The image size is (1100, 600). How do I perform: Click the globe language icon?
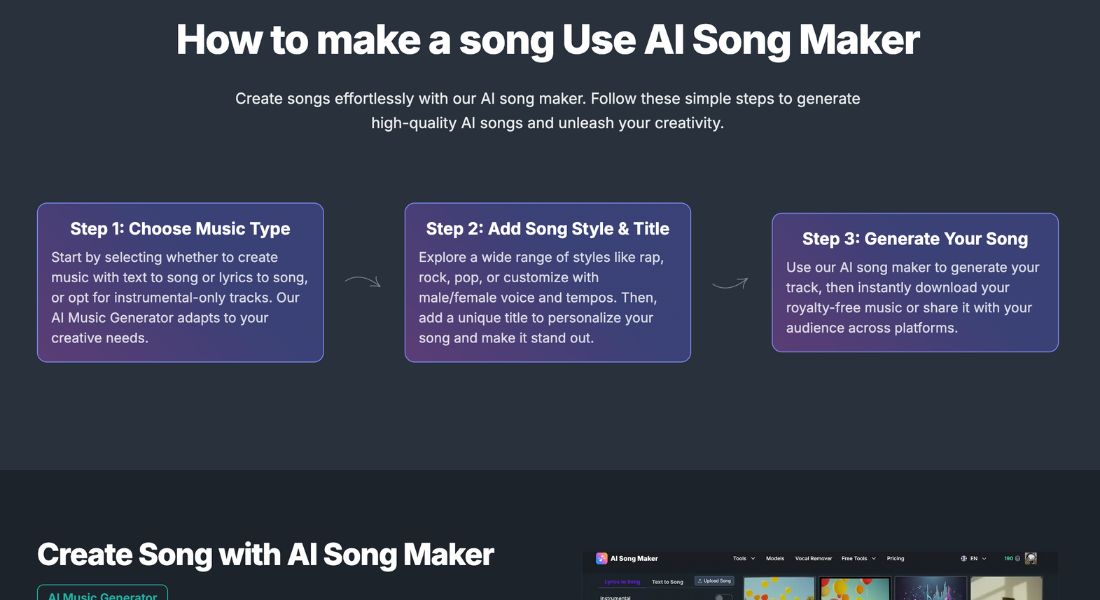(x=963, y=559)
